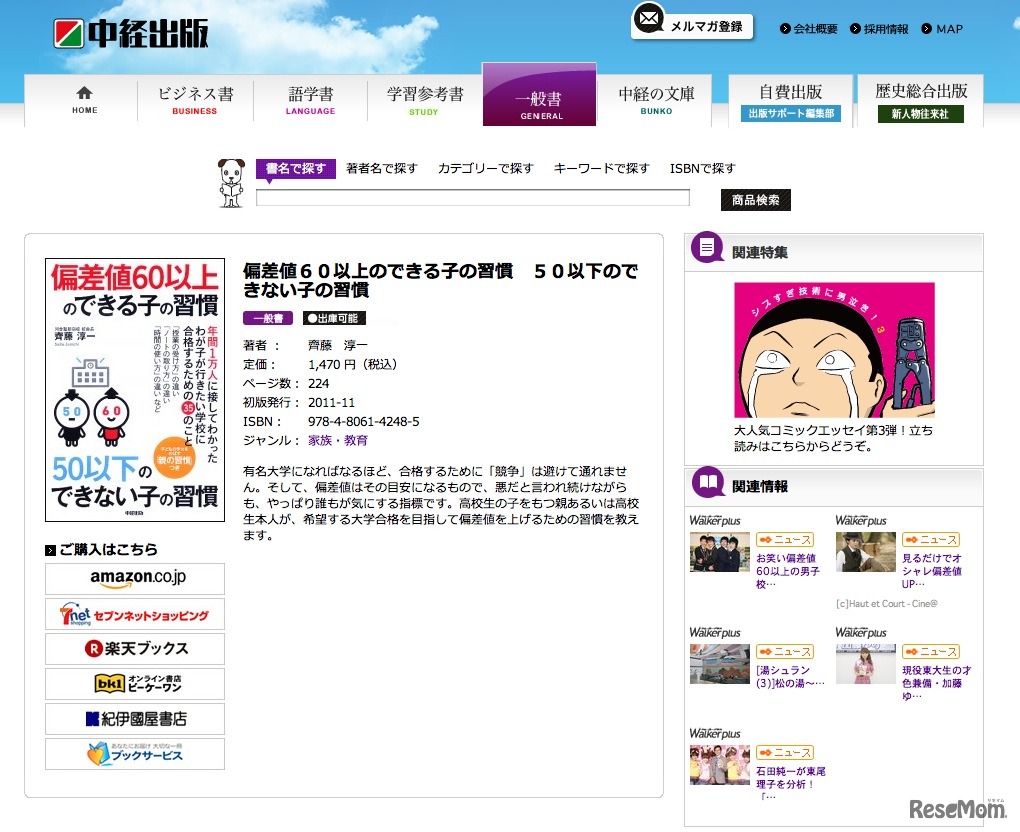Viewport: 1020px width, 832px height.
Task: Click the 商品検索 button
Action: [x=755, y=200]
